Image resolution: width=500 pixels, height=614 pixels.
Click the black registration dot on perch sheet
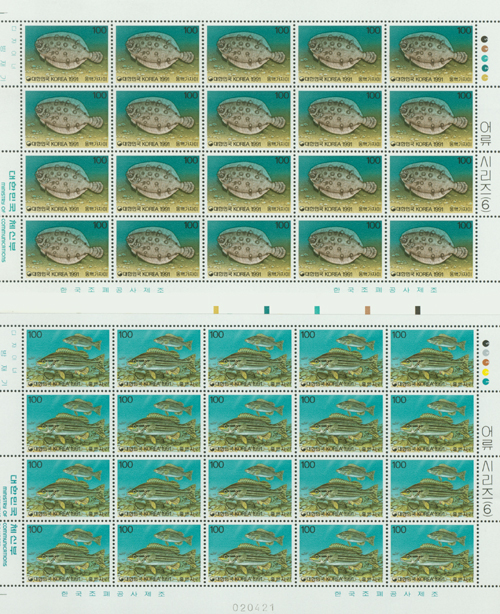point(486,343)
